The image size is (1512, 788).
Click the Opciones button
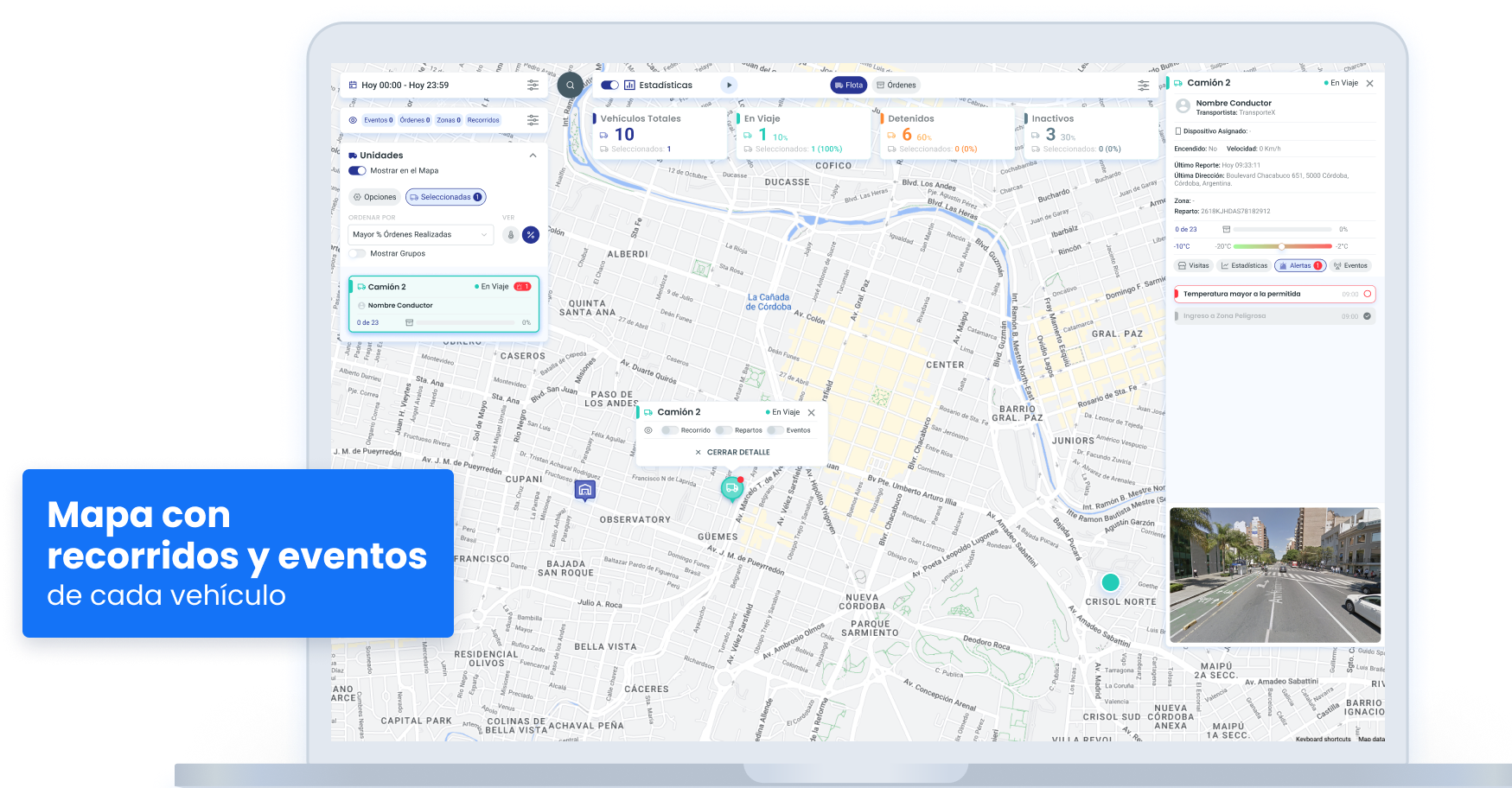pyautogui.click(x=374, y=197)
